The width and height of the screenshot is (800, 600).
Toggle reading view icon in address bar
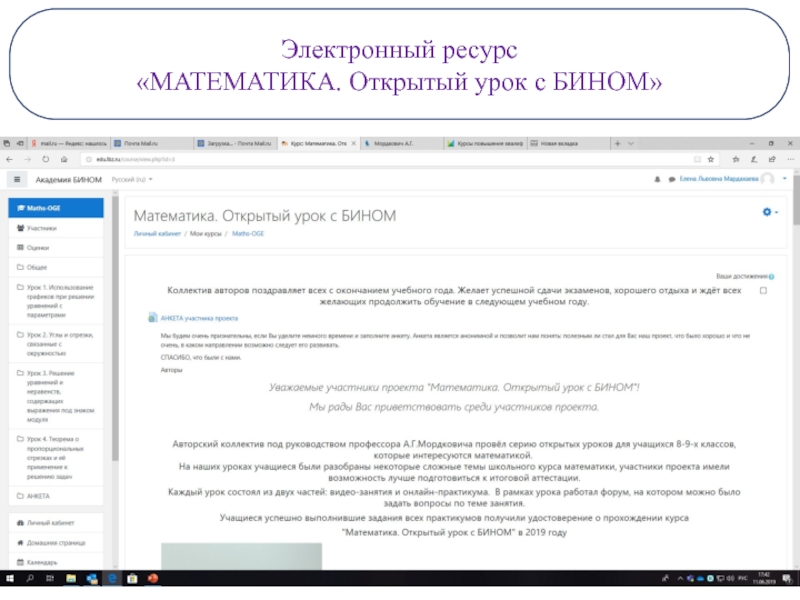pyautogui.click(x=697, y=159)
